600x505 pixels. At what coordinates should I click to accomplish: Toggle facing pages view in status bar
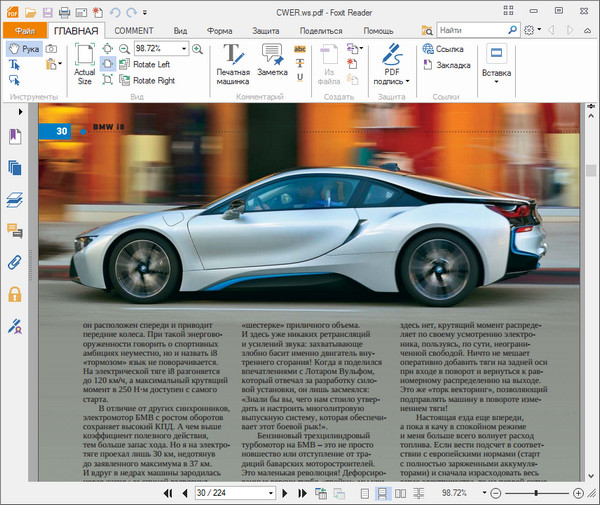point(400,494)
